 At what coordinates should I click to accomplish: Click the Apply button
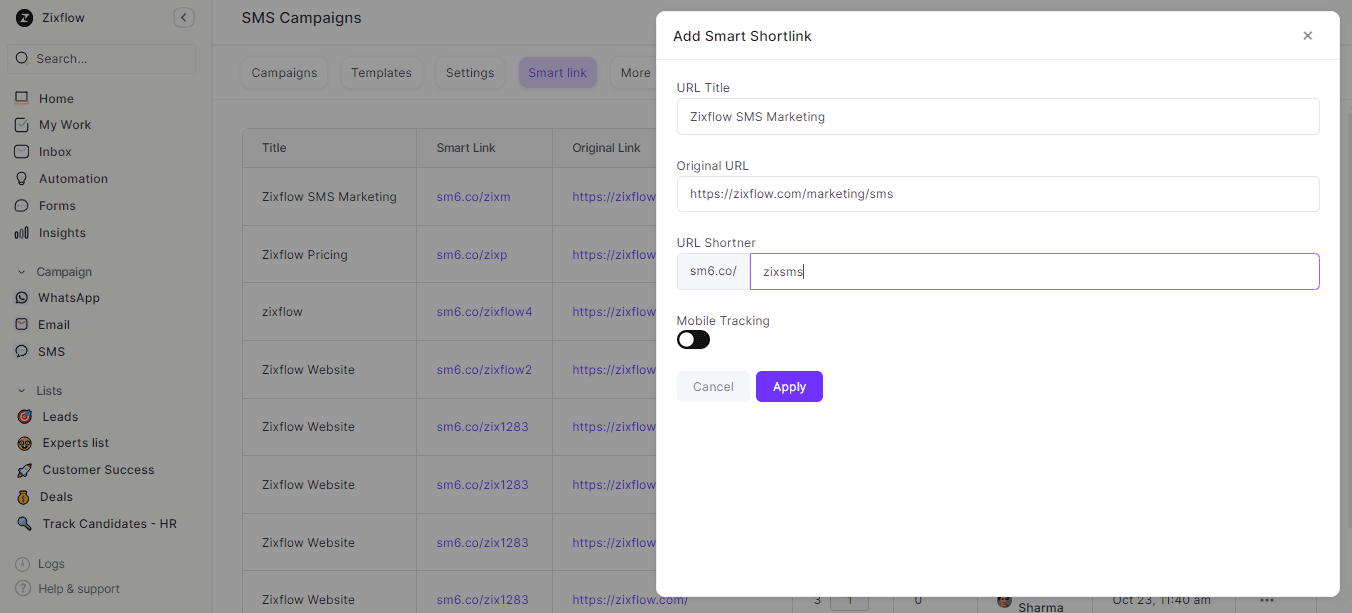pyautogui.click(x=789, y=387)
